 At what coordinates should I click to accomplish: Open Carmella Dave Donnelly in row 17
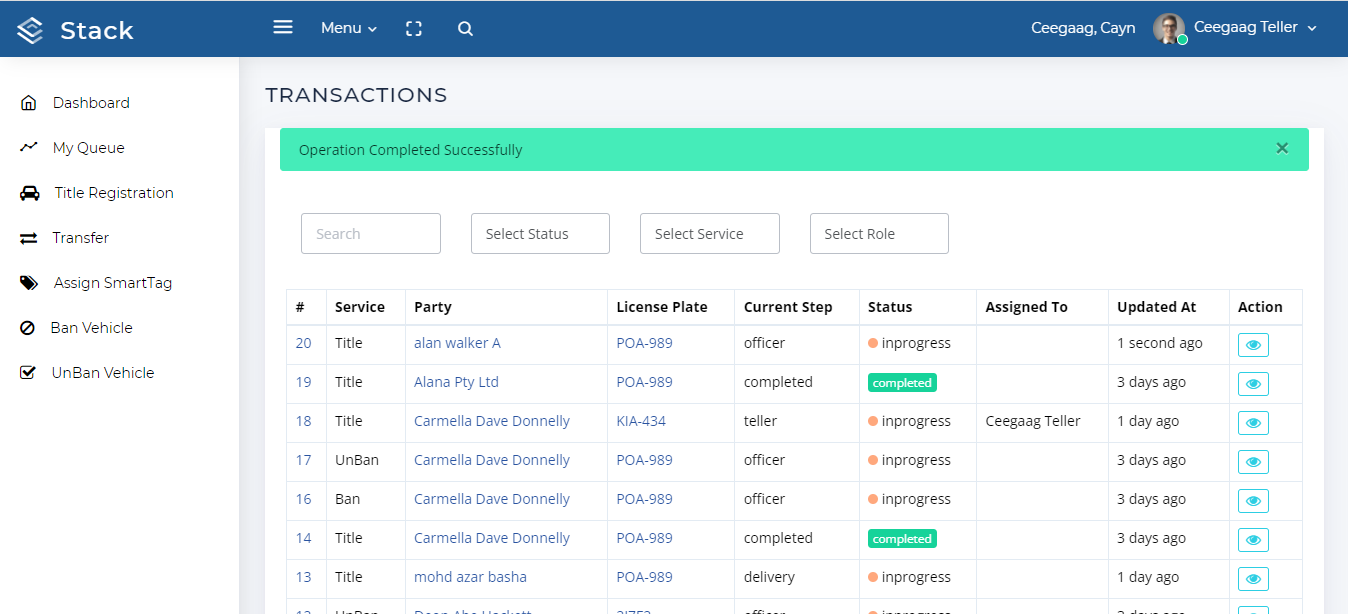pyautogui.click(x=492, y=460)
